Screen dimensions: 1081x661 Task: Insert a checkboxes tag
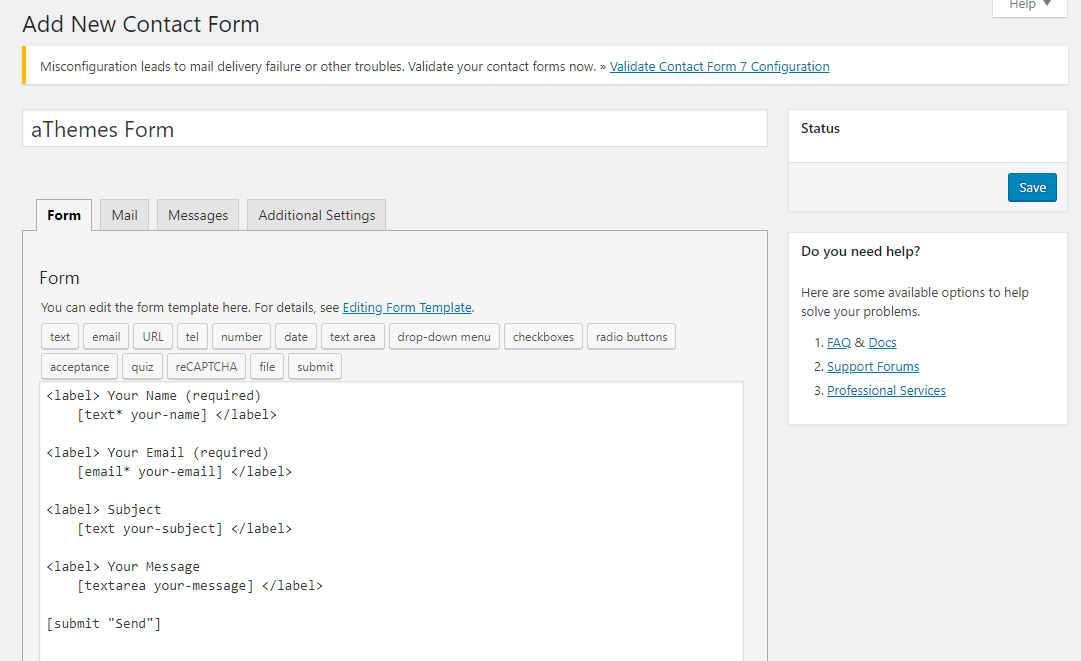(543, 337)
